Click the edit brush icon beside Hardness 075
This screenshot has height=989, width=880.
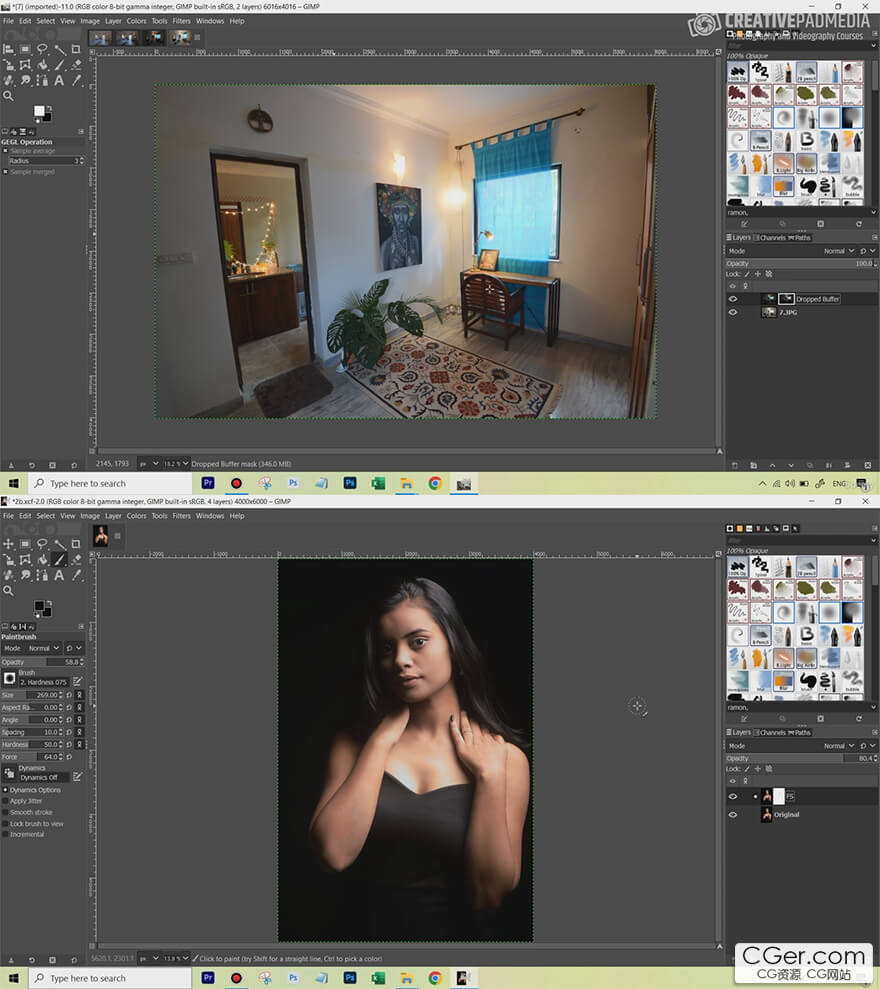(x=78, y=681)
